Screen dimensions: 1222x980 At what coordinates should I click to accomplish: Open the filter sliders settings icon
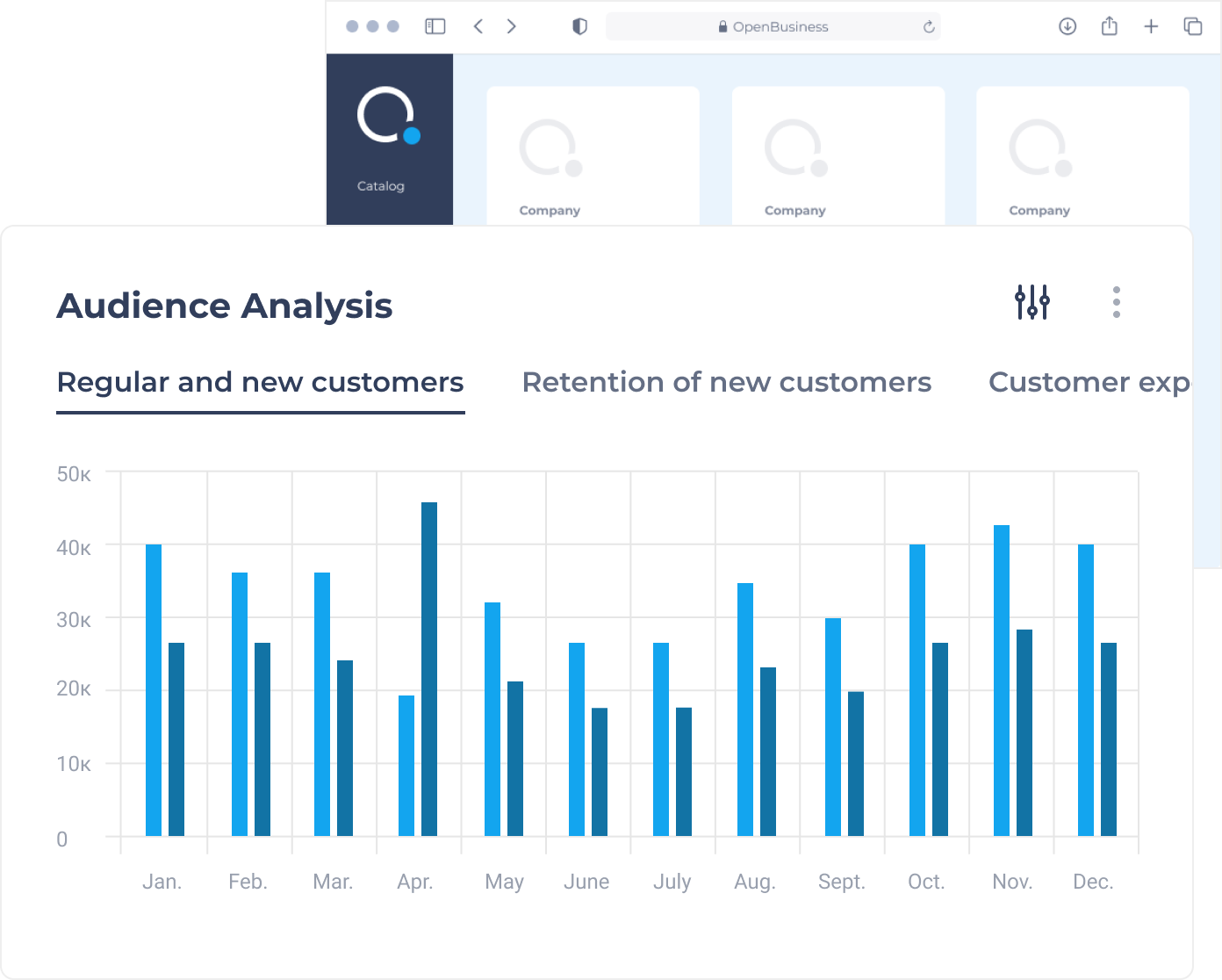1032,302
